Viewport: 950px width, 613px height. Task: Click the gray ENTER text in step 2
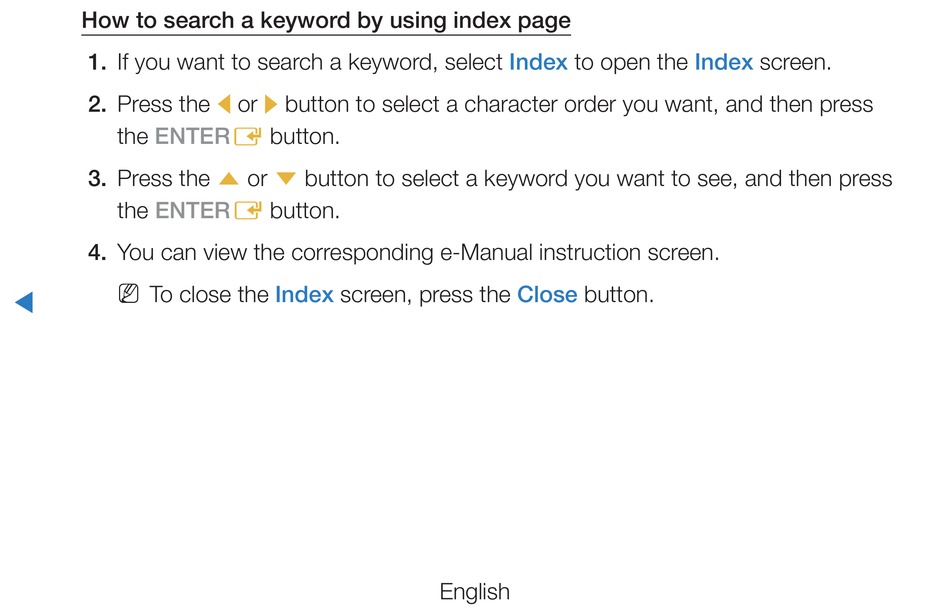pyautogui.click(x=193, y=136)
